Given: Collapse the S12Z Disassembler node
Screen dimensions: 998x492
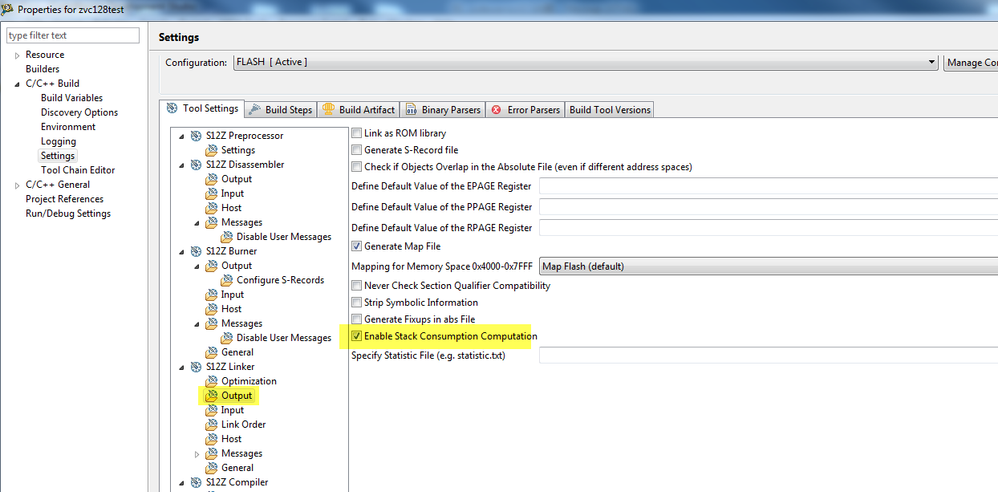Looking at the screenshot, I should pos(182,165).
